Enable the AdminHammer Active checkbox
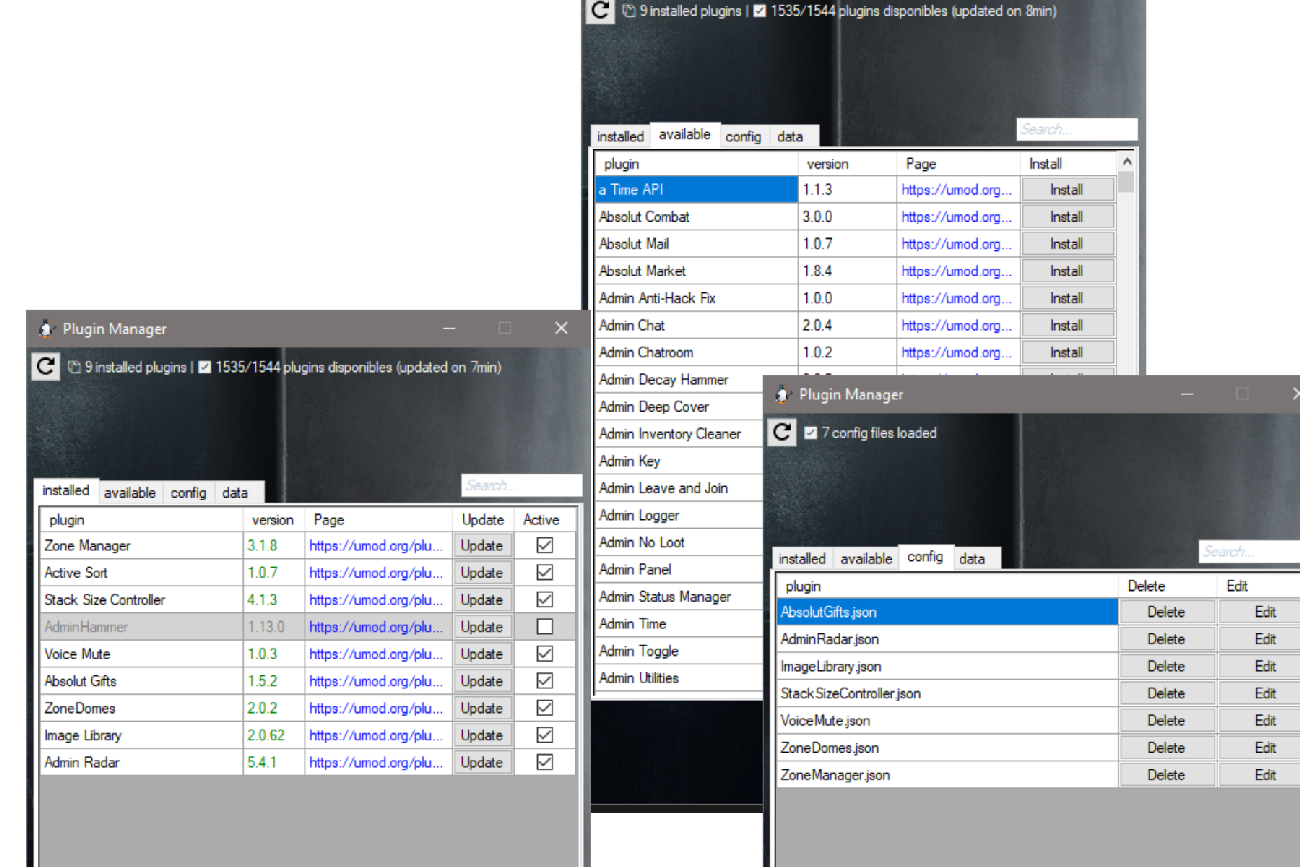This screenshot has width=1300, height=867. [x=544, y=627]
